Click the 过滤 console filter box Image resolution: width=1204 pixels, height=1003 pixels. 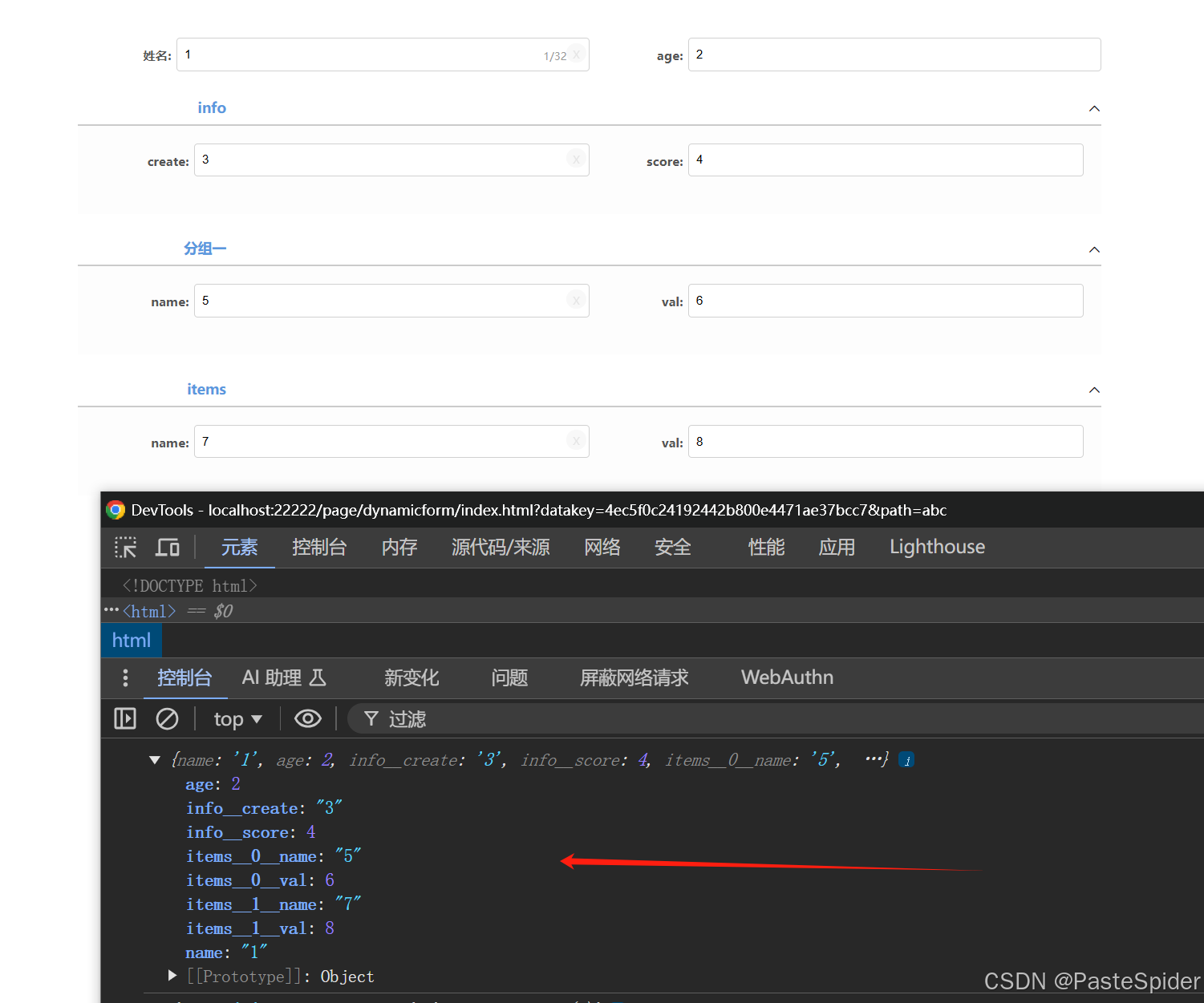tap(775, 719)
